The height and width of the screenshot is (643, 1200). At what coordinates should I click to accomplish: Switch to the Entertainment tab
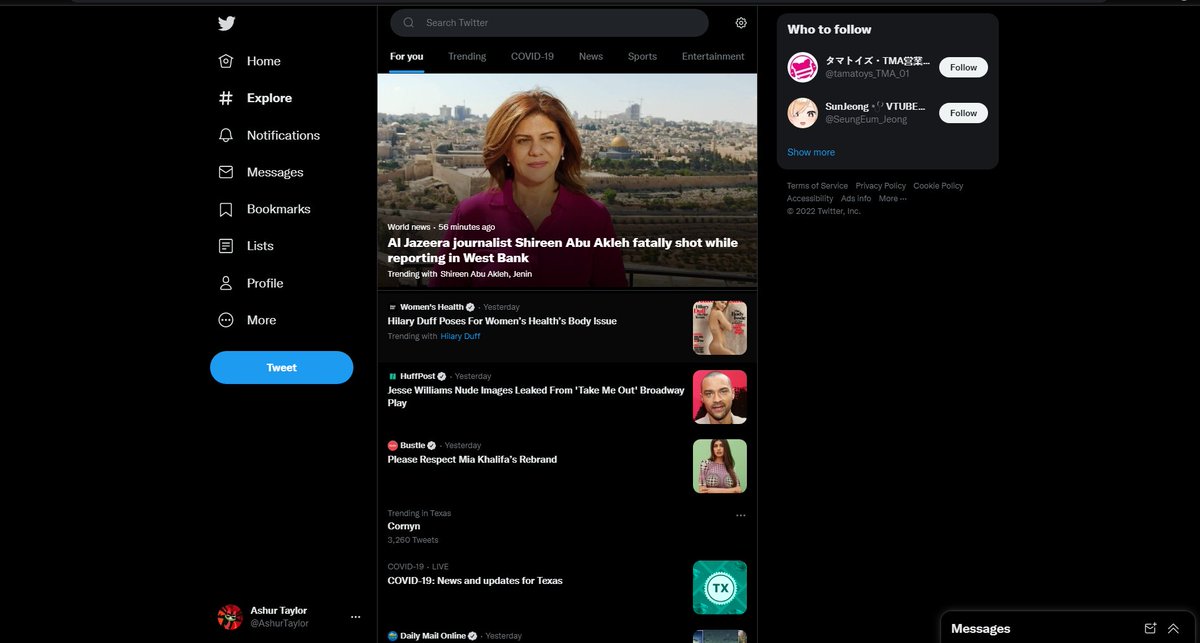tap(713, 57)
